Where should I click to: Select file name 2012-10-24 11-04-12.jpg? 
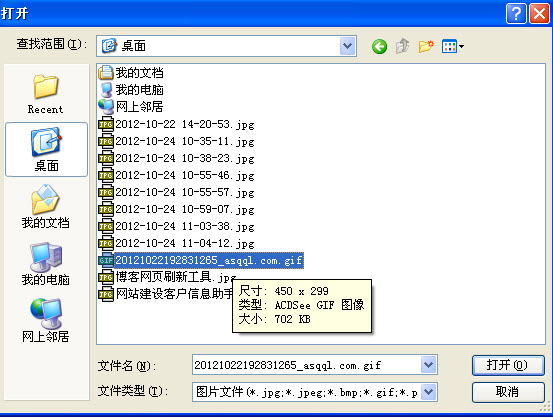[185, 243]
